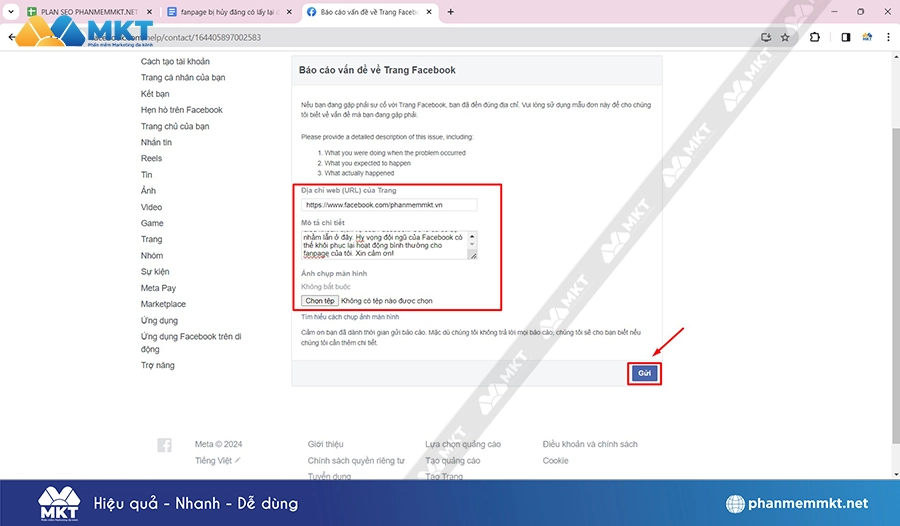Open Lựa chọn quảng cáo footer link
Screen dimensions: 900x526
463,444
